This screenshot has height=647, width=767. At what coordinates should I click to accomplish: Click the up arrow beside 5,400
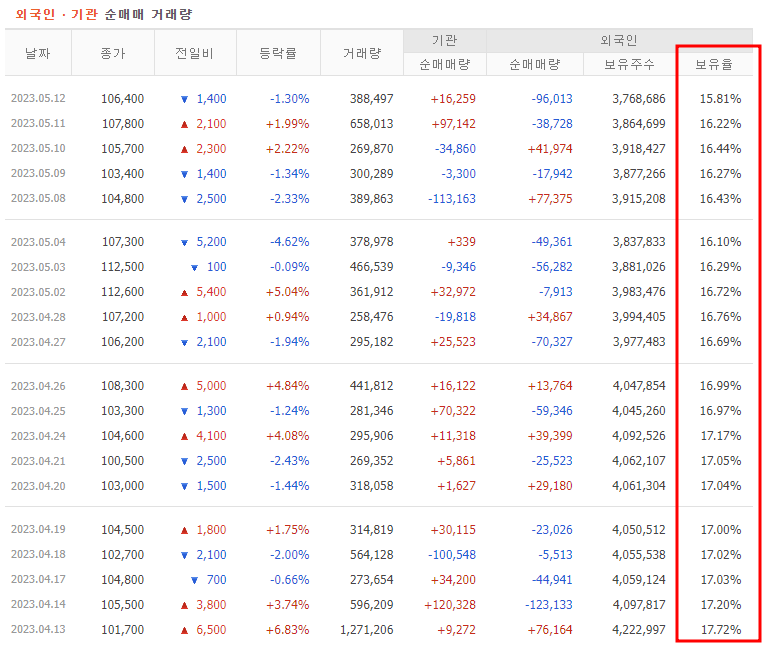pyautogui.click(x=184, y=293)
